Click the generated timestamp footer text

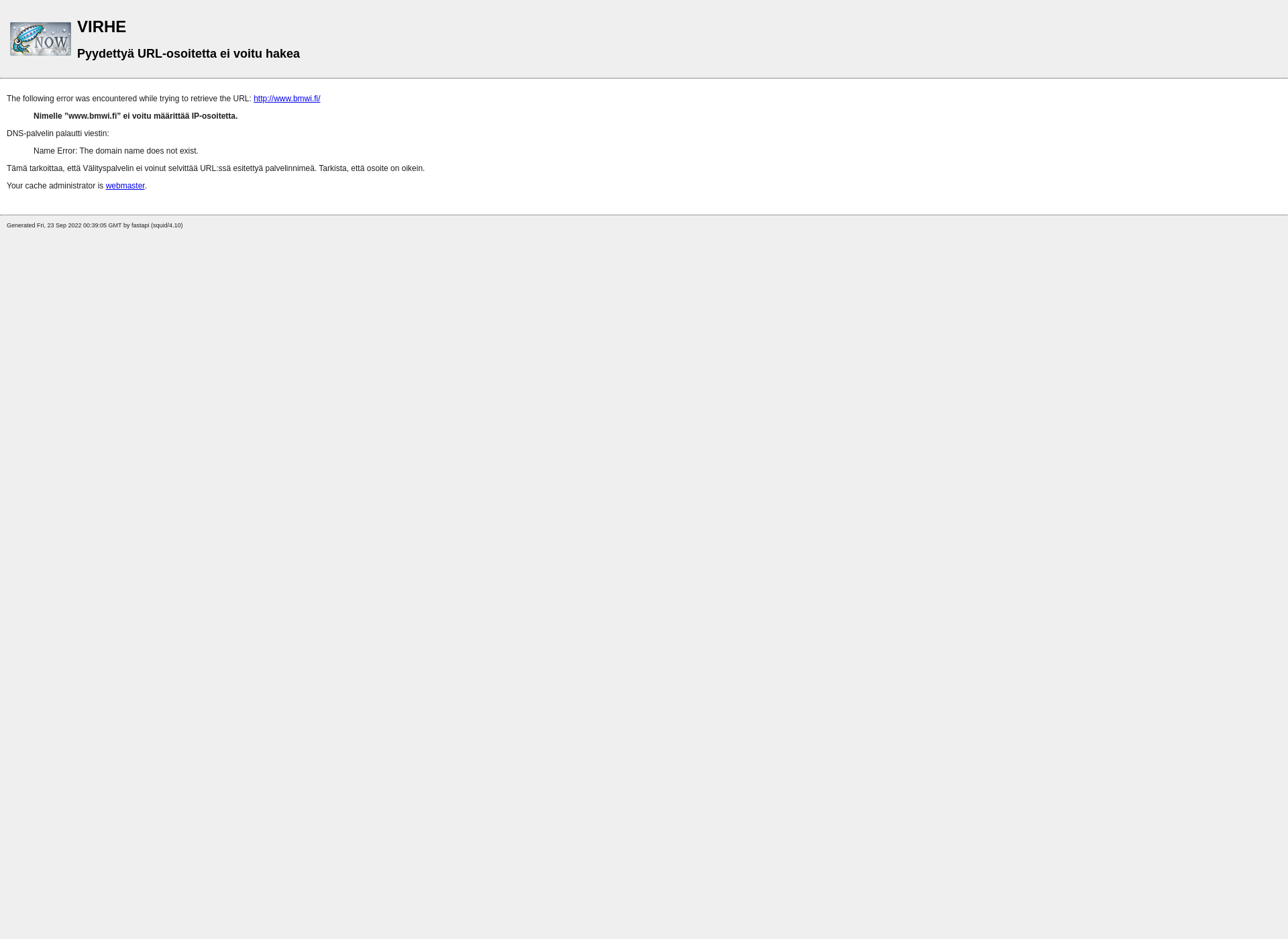coord(95,225)
